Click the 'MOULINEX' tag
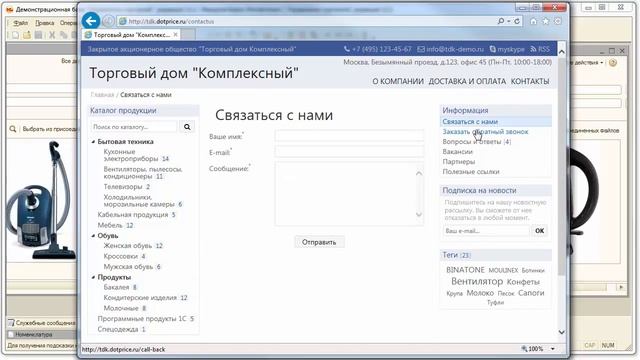 click(x=503, y=270)
